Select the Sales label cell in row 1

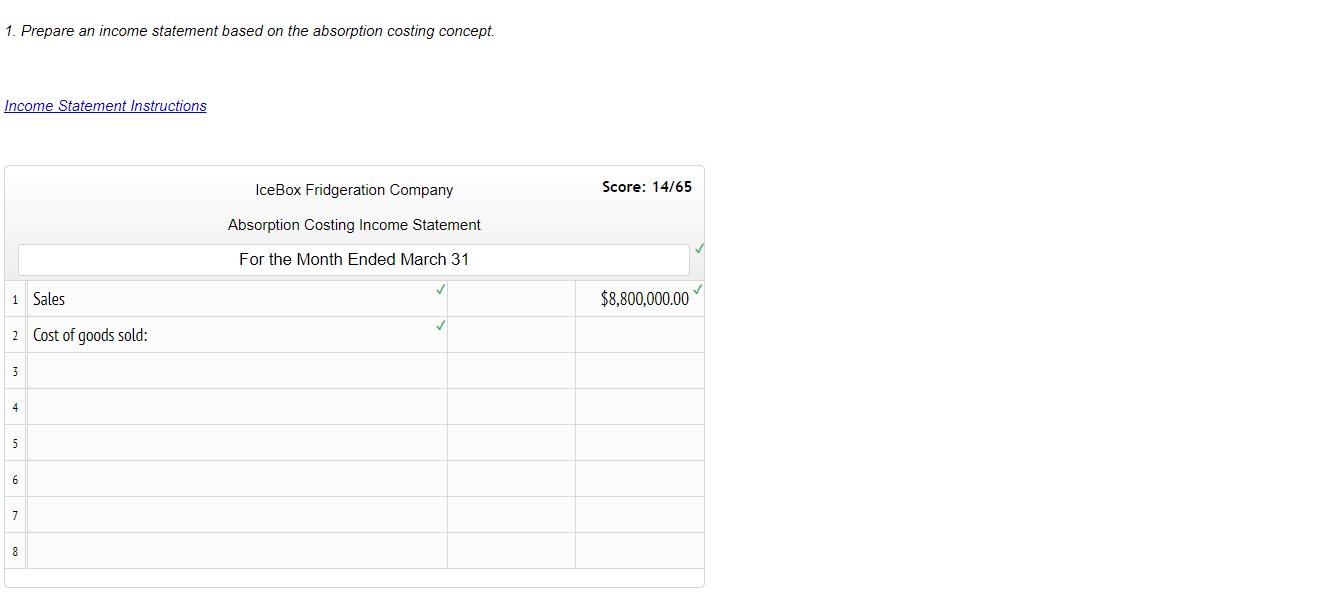click(x=200, y=298)
